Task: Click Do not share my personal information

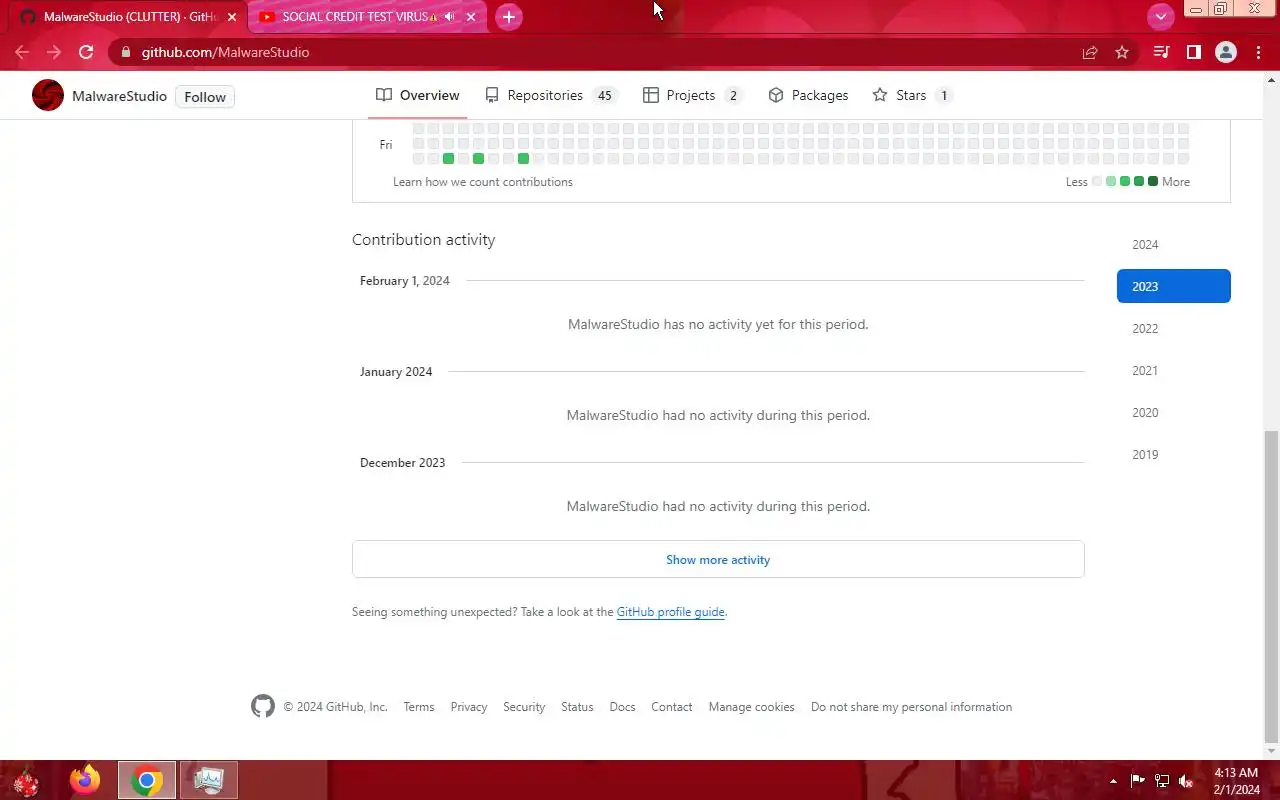Action: click(x=911, y=707)
